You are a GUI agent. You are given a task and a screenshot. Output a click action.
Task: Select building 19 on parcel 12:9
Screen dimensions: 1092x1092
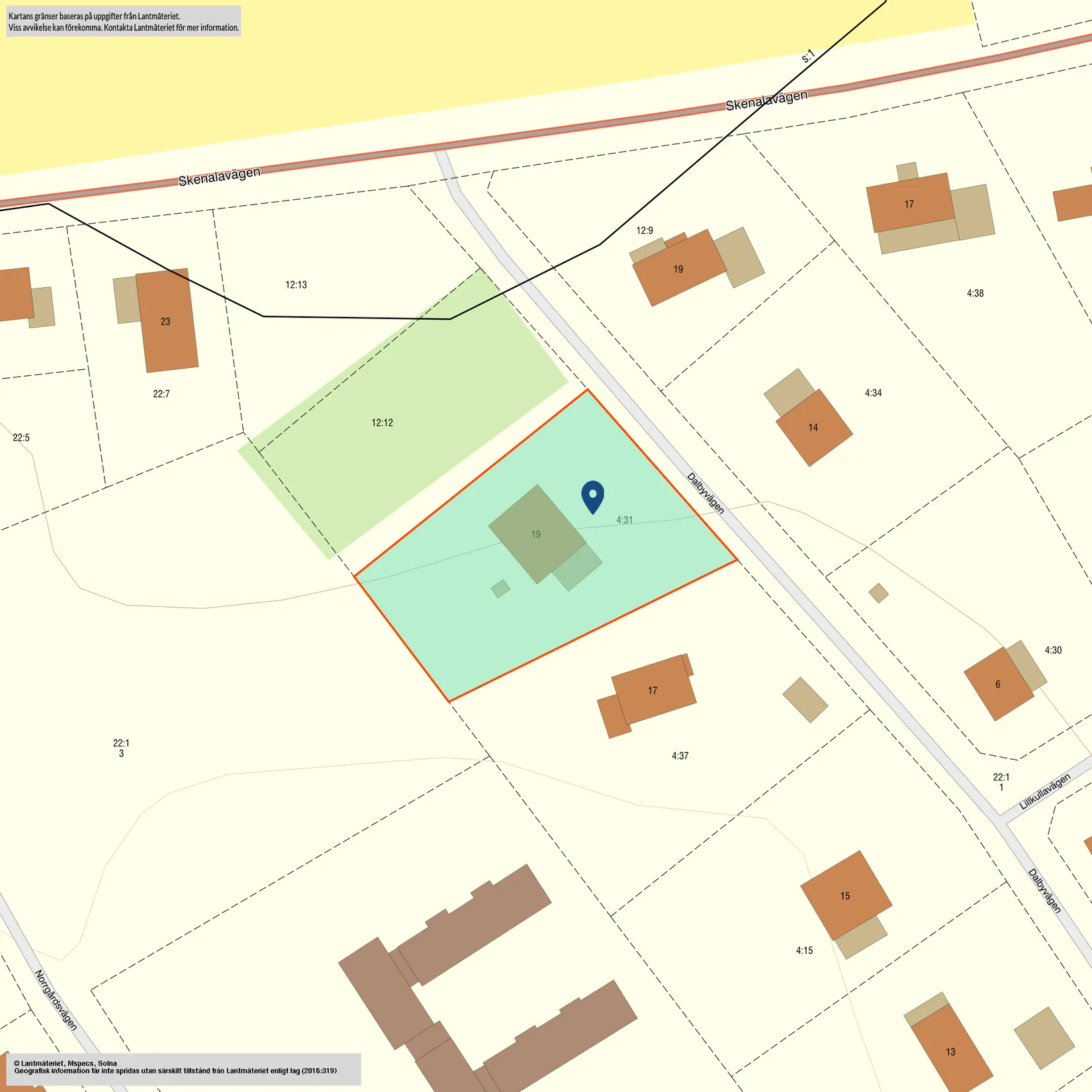click(x=679, y=268)
